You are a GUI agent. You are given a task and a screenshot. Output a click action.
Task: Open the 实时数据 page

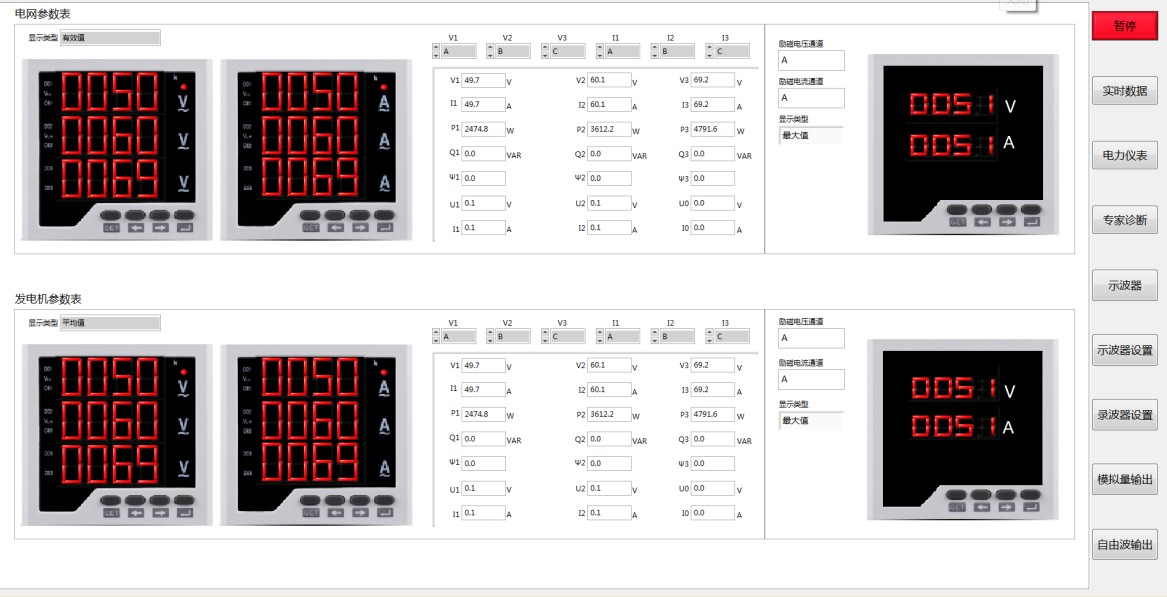coord(1125,91)
